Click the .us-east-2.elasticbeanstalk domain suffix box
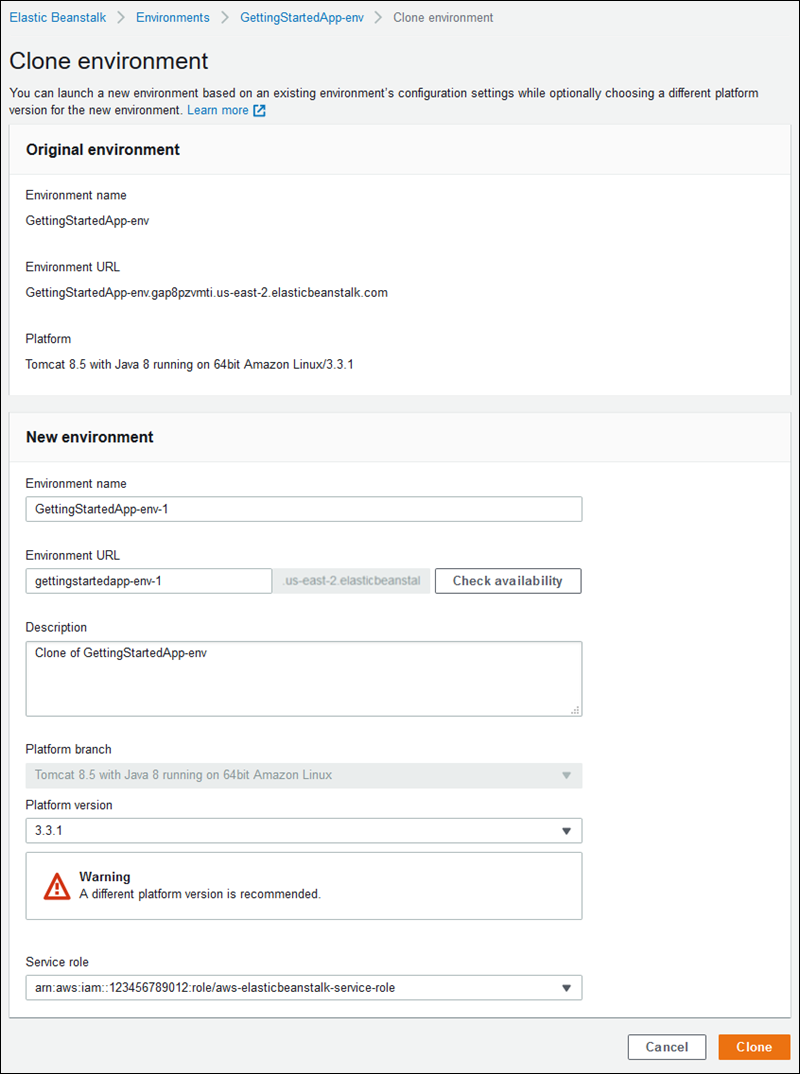Screen dimensions: 800x1074 pyautogui.click(x=353, y=581)
